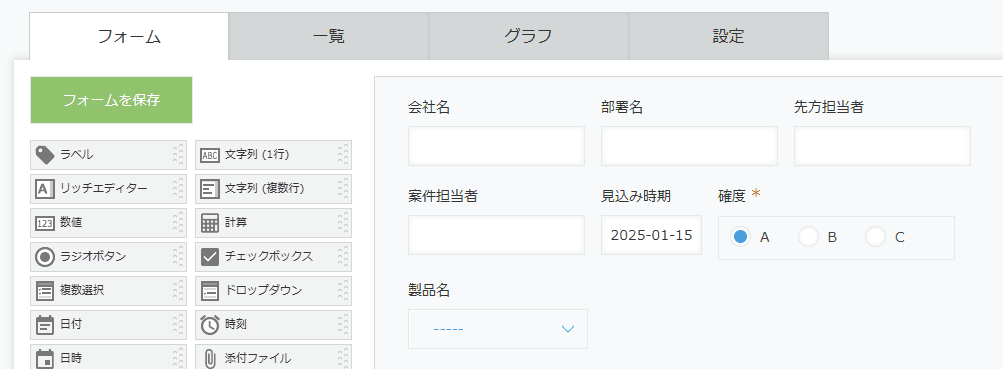Open the グラフ tab
Viewport: 1003px width, 369px height.
[528, 36]
